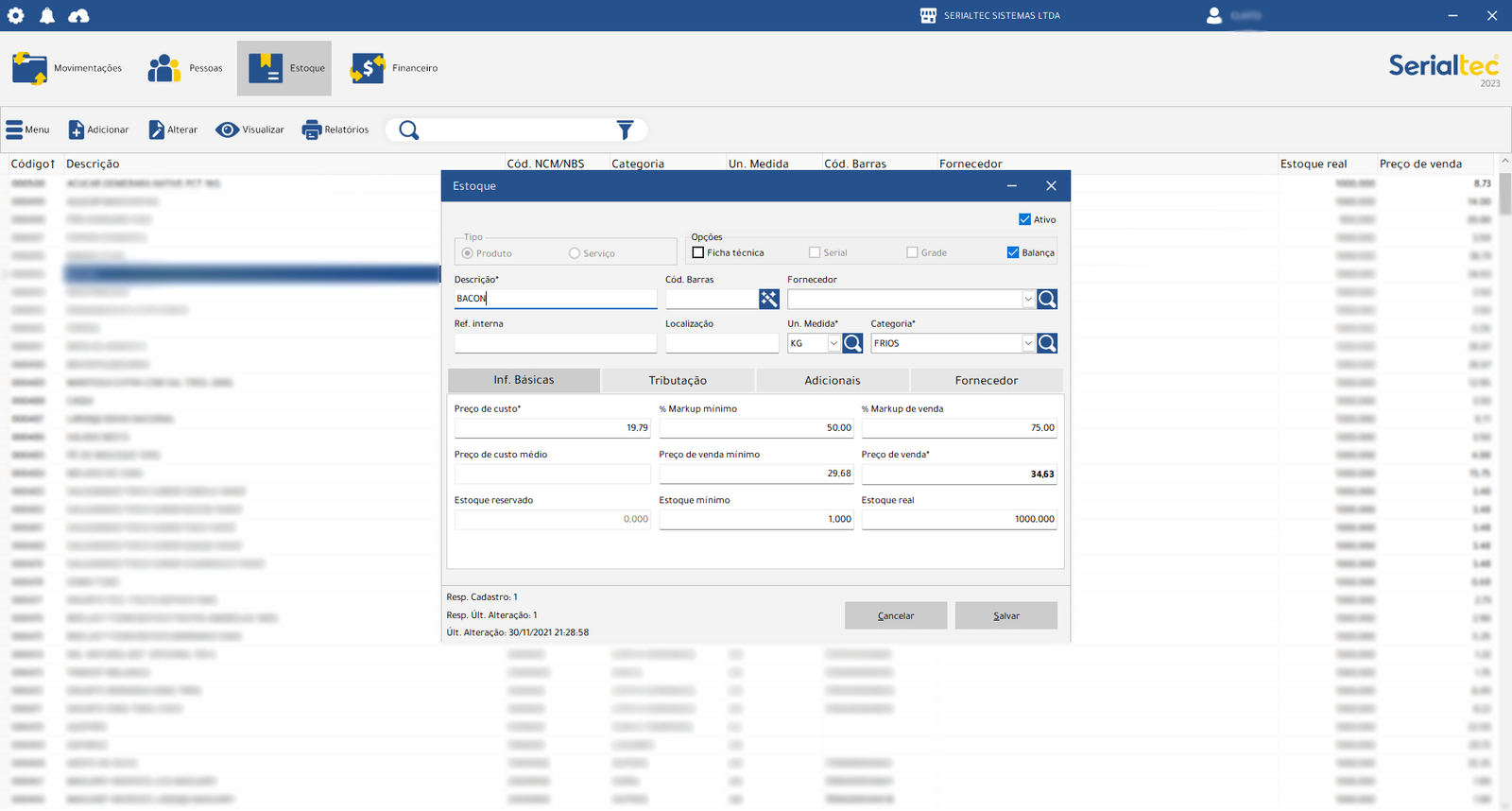The image size is (1512, 811).
Task: Switch to the Inf. Básicas tab
Action: tap(524, 380)
